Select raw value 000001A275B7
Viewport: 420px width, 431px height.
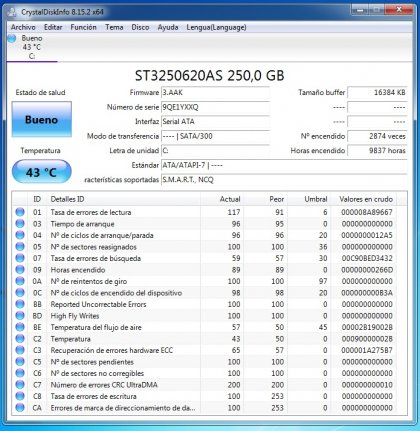(367, 350)
